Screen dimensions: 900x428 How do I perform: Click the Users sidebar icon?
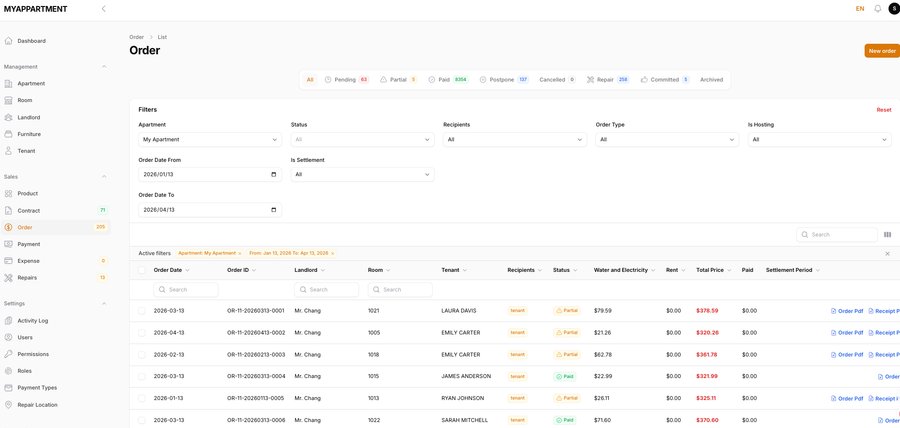(x=8, y=337)
